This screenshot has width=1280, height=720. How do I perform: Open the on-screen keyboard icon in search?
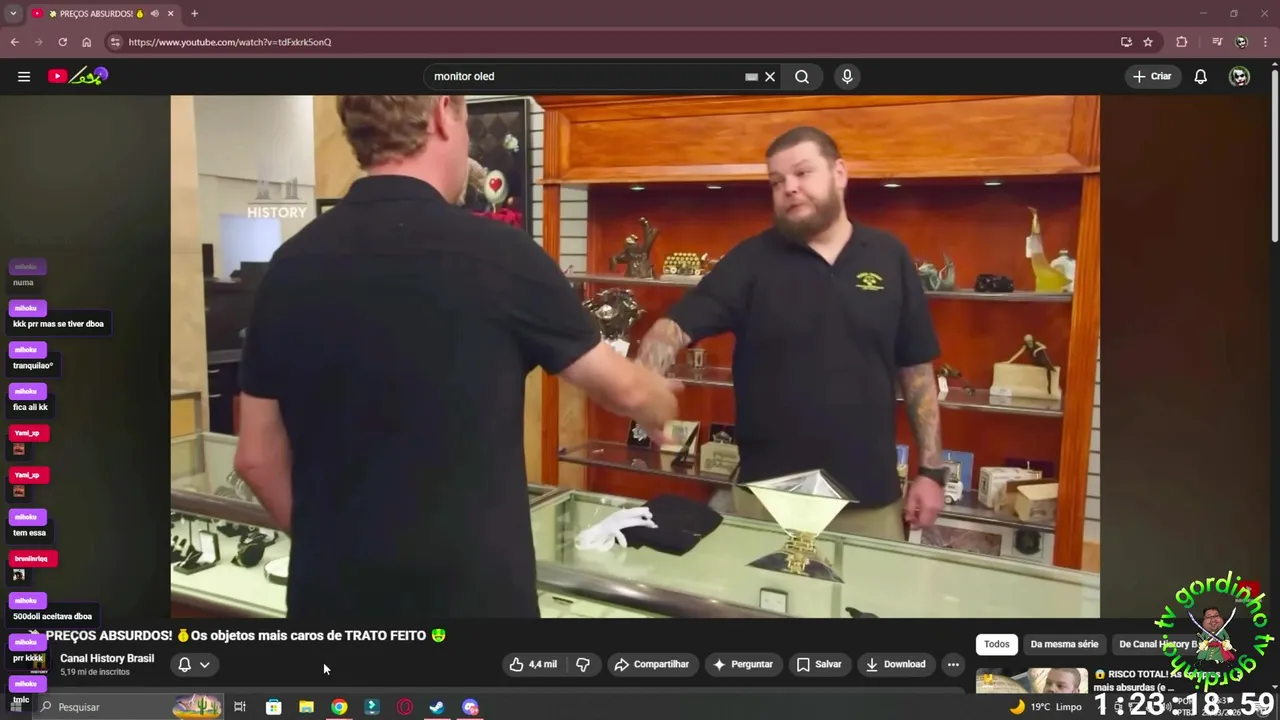pyautogui.click(x=751, y=76)
